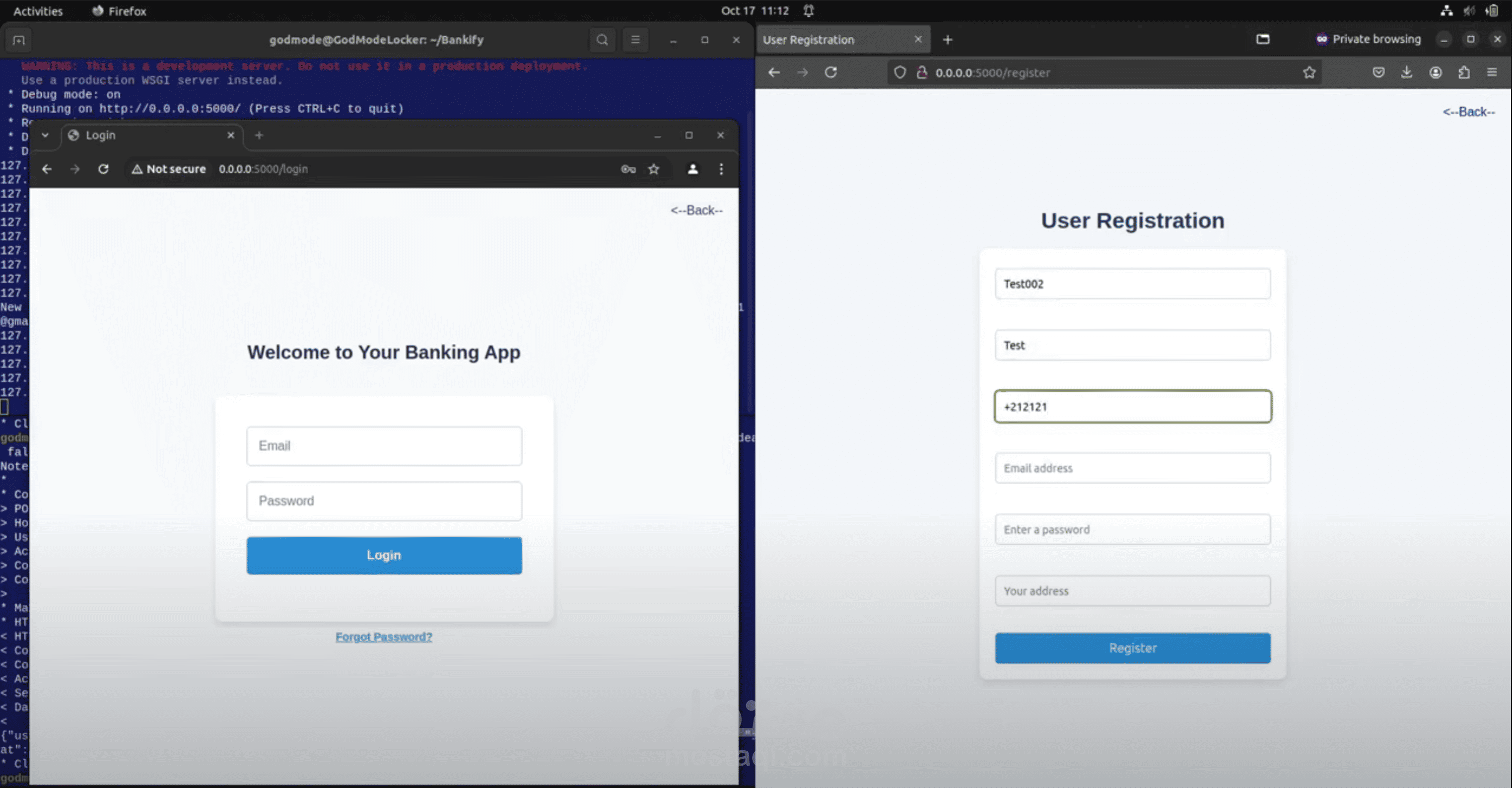Open a new Firefox tab
Image resolution: width=1512 pixels, height=788 pixels.
(947, 39)
